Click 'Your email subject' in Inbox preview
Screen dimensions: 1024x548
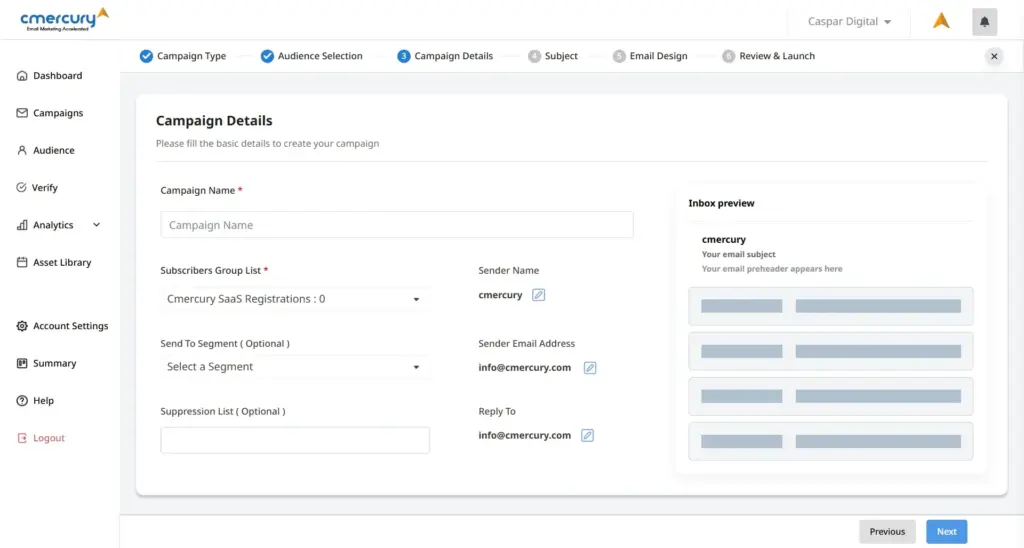(x=739, y=254)
